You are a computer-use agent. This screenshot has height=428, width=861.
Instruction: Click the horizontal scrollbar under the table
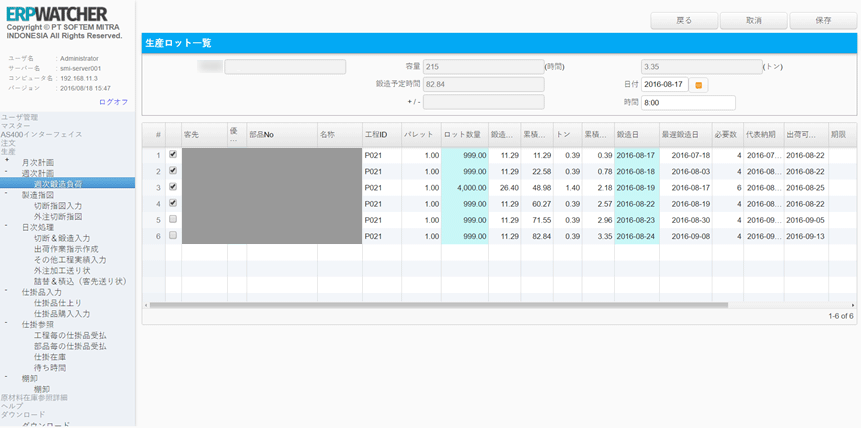(x=438, y=305)
